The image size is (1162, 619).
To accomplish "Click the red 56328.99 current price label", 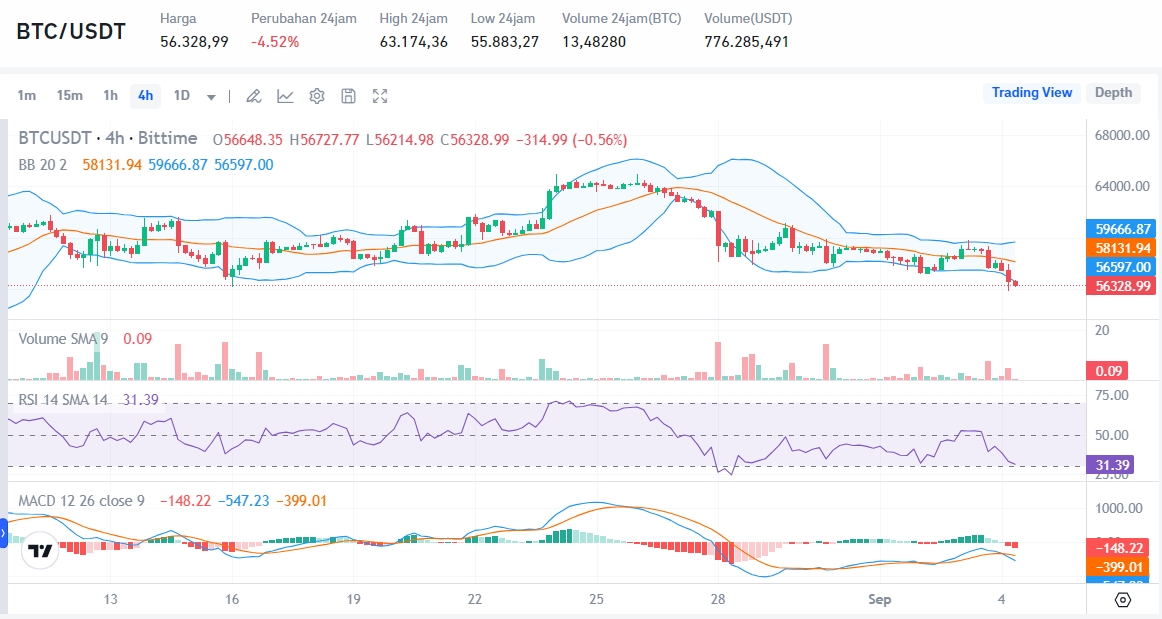I will pos(1121,286).
